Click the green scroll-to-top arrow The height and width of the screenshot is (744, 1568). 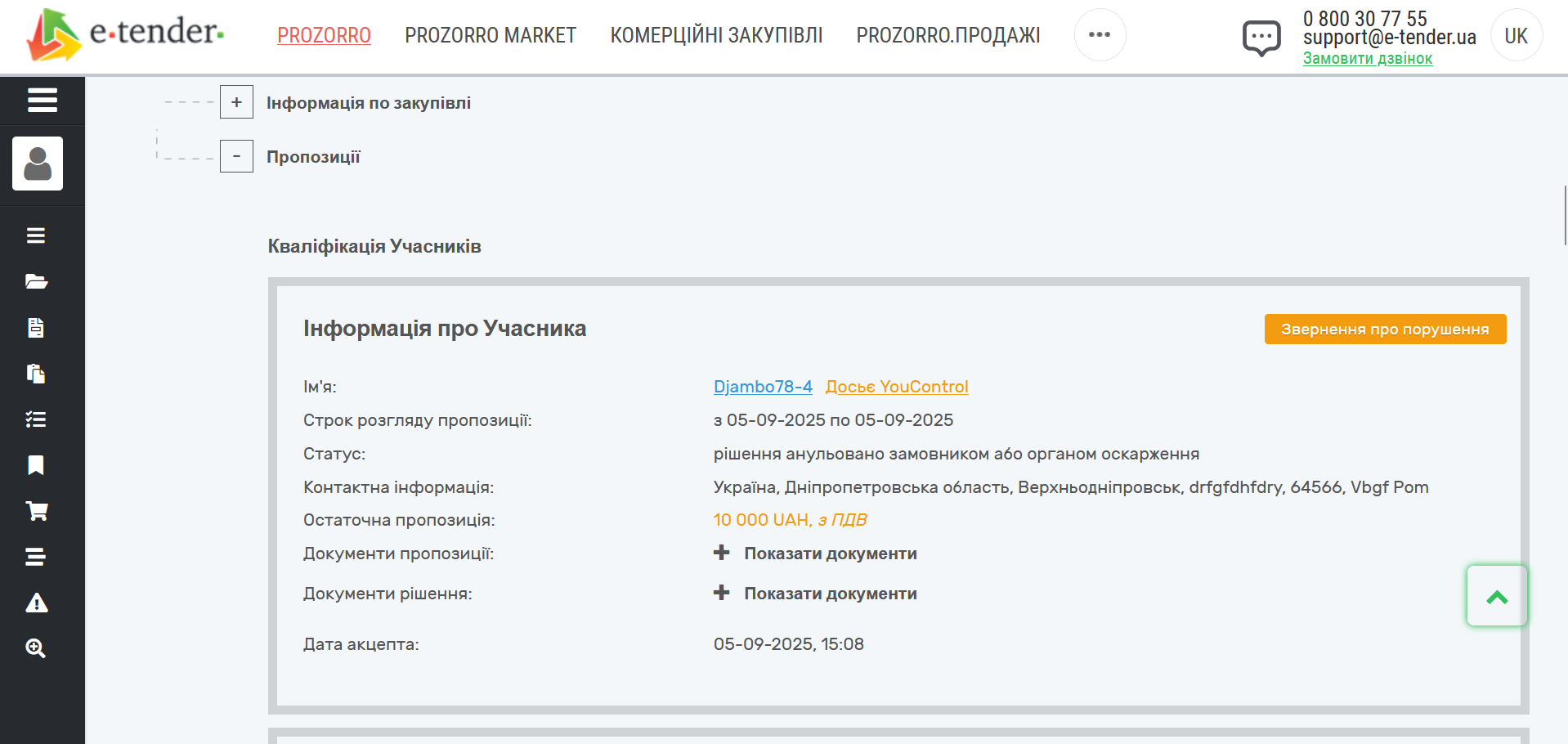pyautogui.click(x=1496, y=596)
